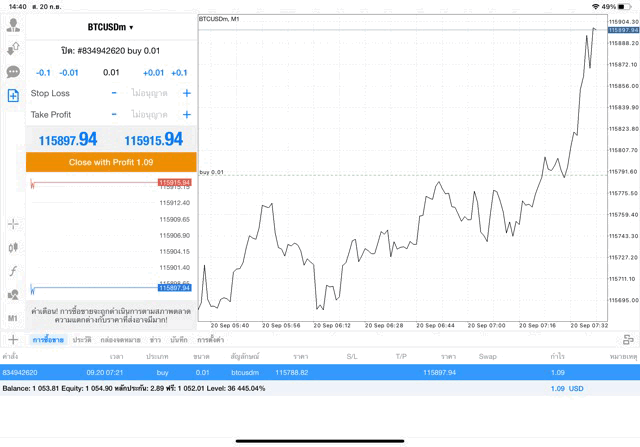640x447 pixels.
Task: Decrease Take Profit with minus button
Action: (x=114, y=114)
